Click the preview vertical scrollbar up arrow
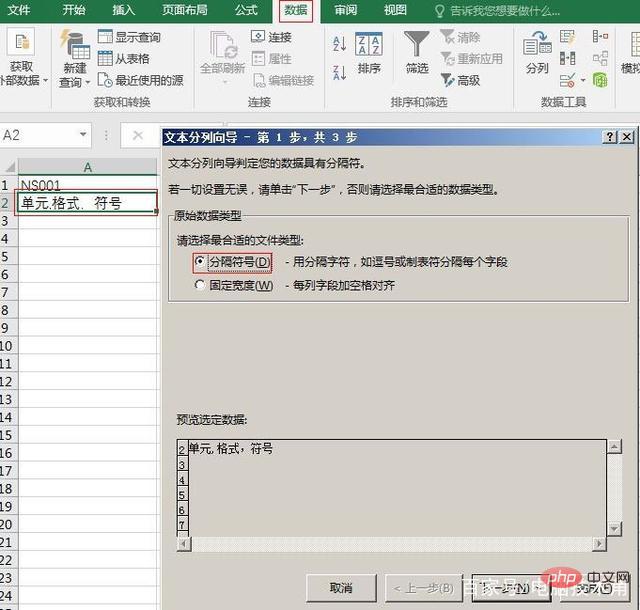The width and height of the screenshot is (640, 610). pos(614,446)
